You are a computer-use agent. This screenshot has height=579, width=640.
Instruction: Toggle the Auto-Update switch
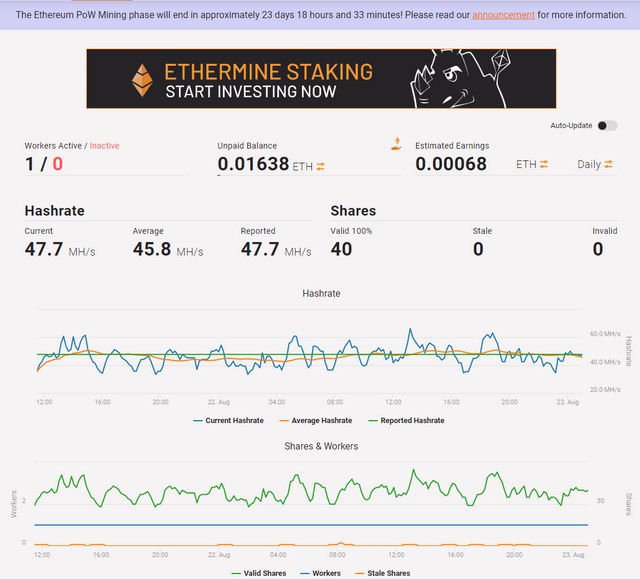pos(607,126)
